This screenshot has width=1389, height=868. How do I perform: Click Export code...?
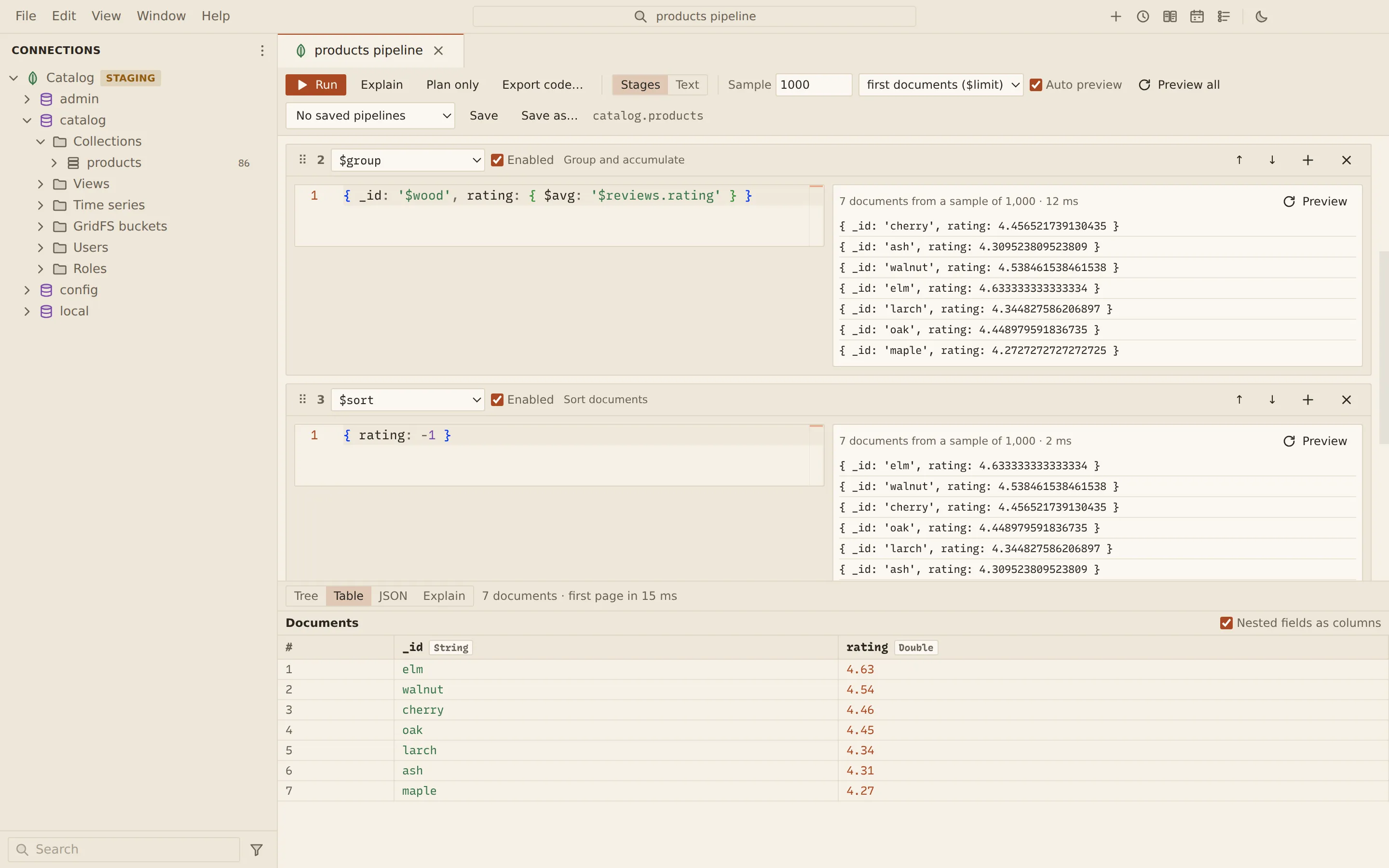(543, 85)
